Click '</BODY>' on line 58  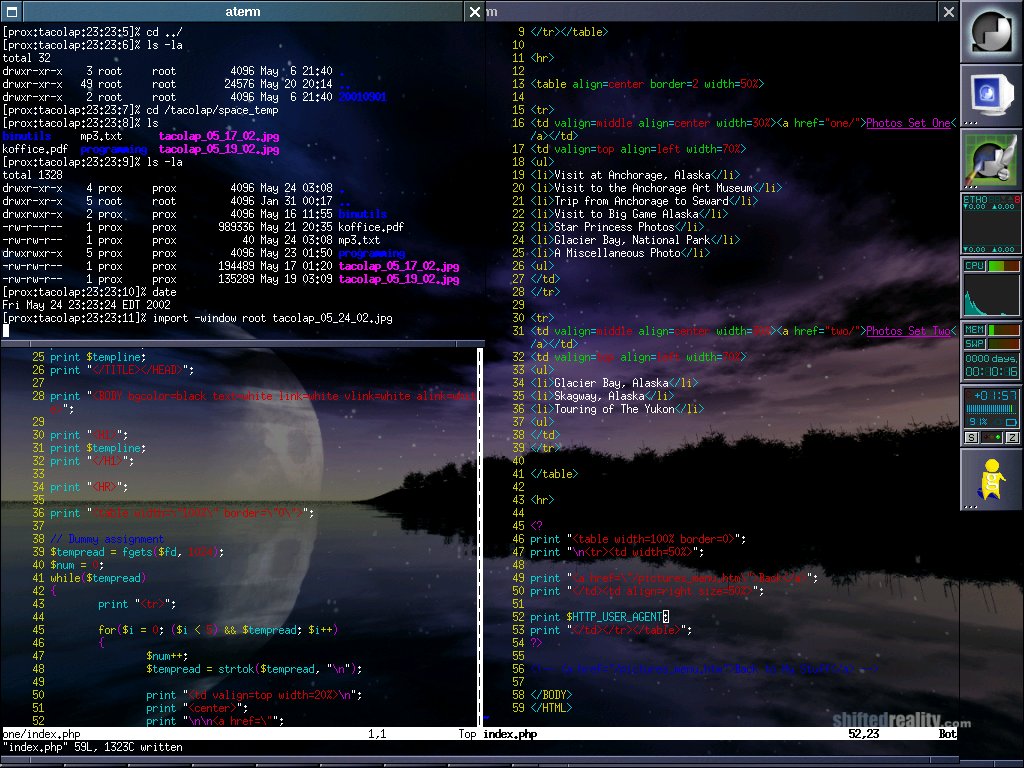(551, 695)
